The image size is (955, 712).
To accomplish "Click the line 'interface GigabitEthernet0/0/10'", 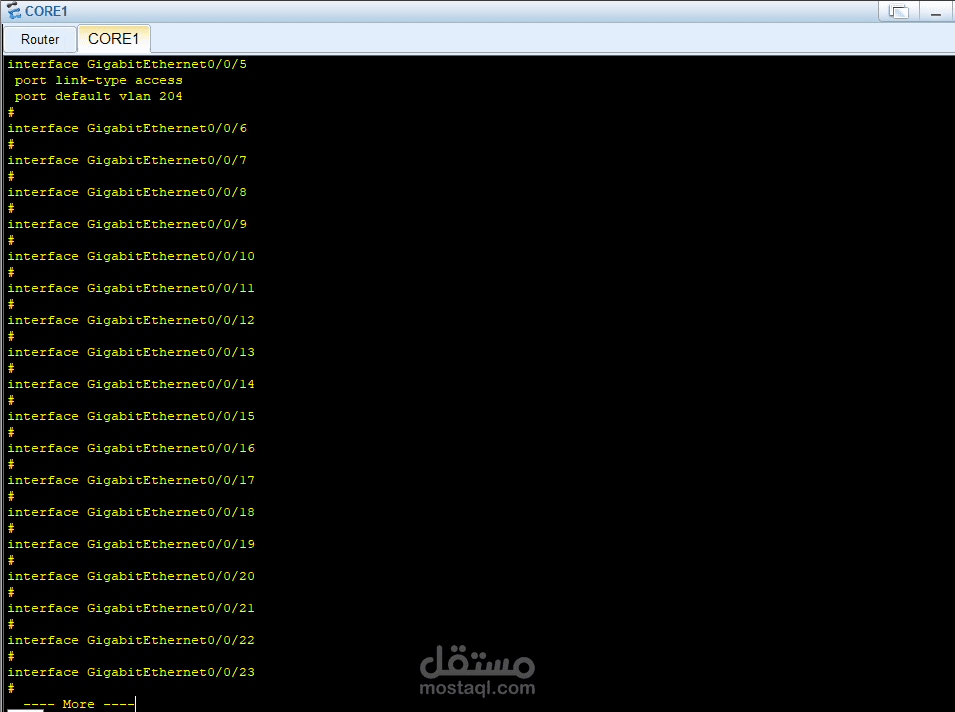I will click(x=131, y=256).
